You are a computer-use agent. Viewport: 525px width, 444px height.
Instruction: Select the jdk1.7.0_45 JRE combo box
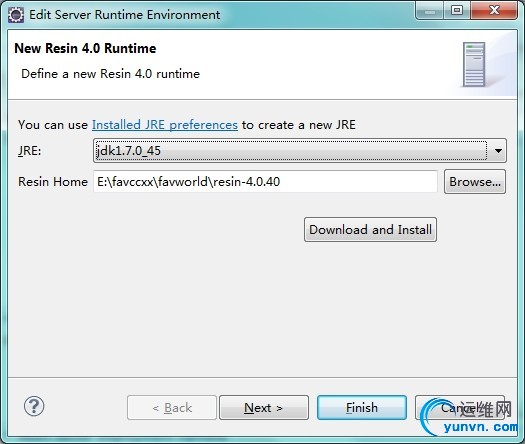[300, 151]
